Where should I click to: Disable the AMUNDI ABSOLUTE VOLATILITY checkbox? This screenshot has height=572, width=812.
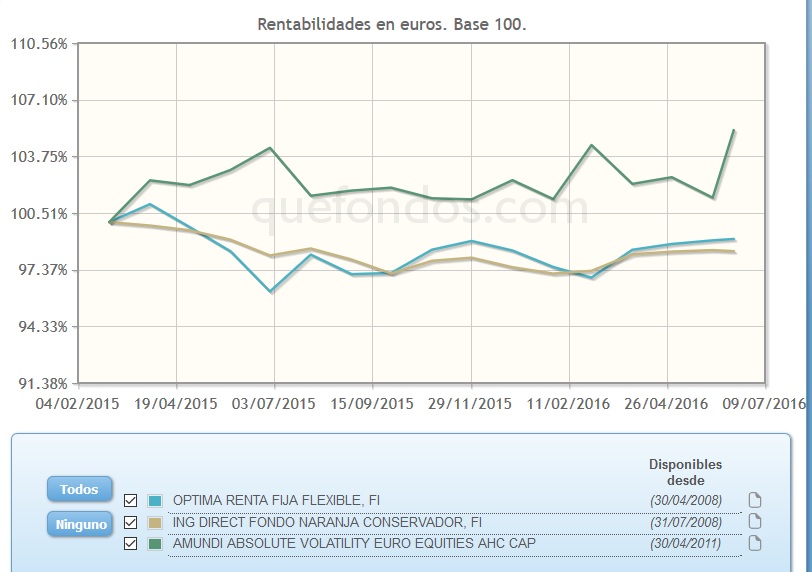130,543
